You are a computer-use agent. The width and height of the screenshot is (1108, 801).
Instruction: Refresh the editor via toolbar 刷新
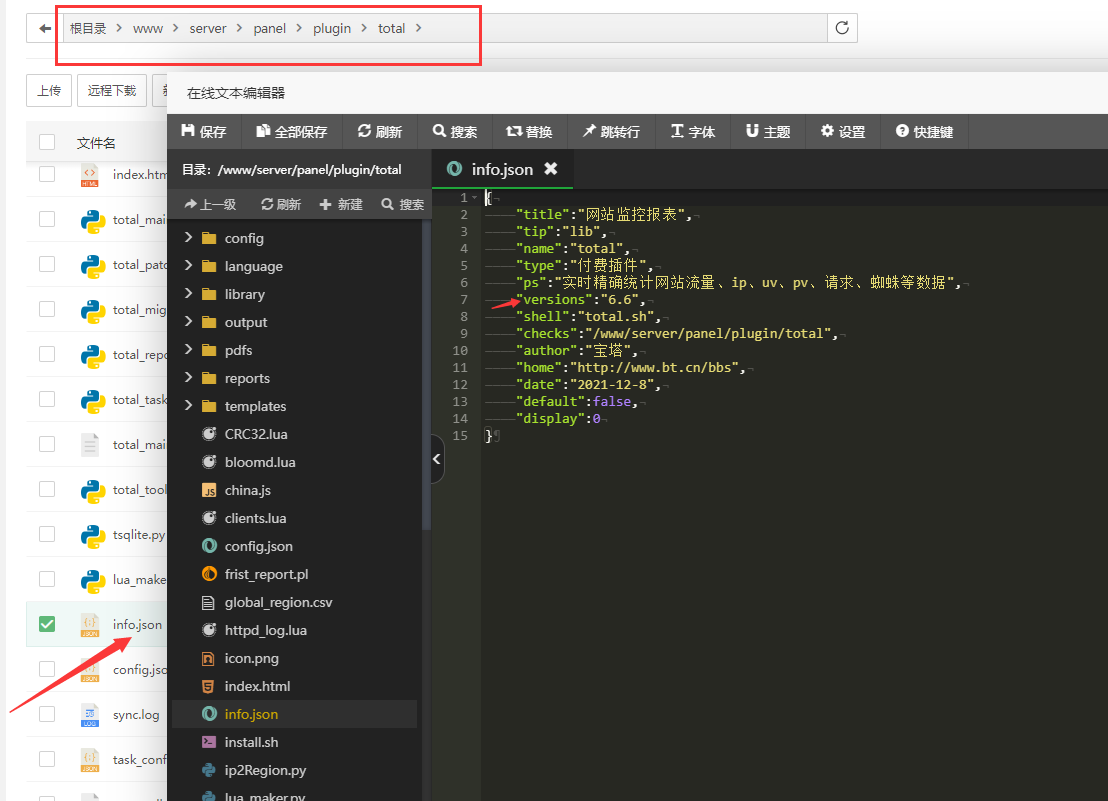[379, 131]
